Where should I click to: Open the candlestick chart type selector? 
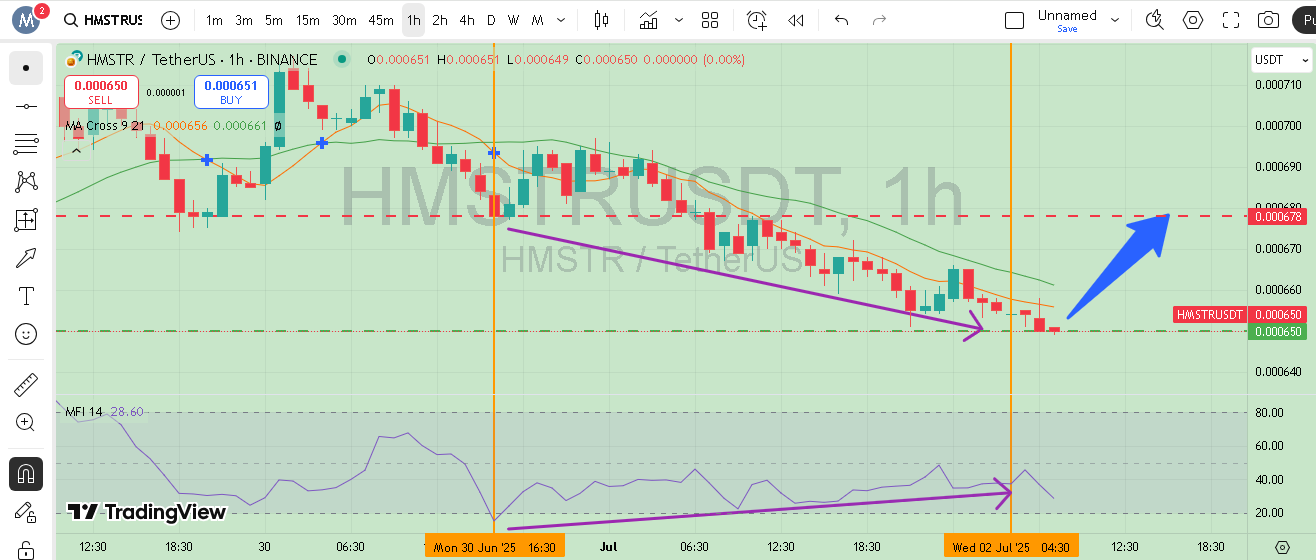pyautogui.click(x=601, y=20)
